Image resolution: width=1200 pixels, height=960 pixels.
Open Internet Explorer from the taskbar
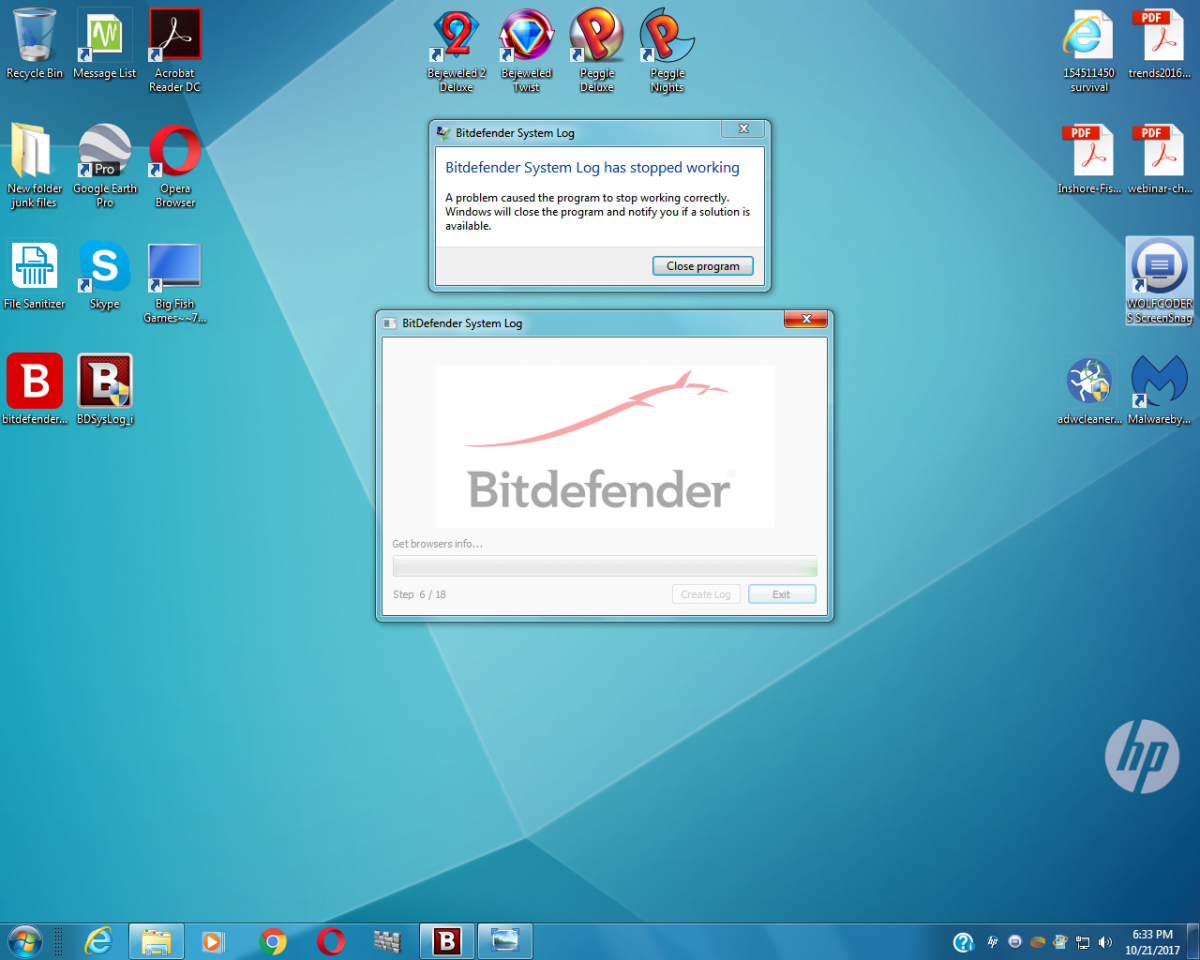coord(98,941)
